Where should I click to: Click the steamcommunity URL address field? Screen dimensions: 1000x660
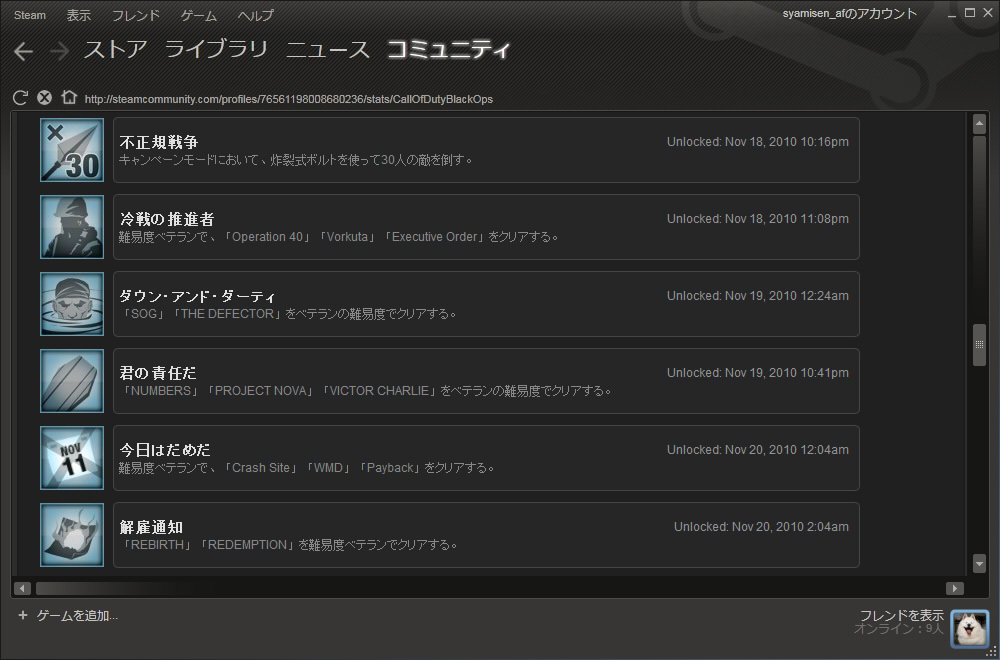[x=289, y=99]
